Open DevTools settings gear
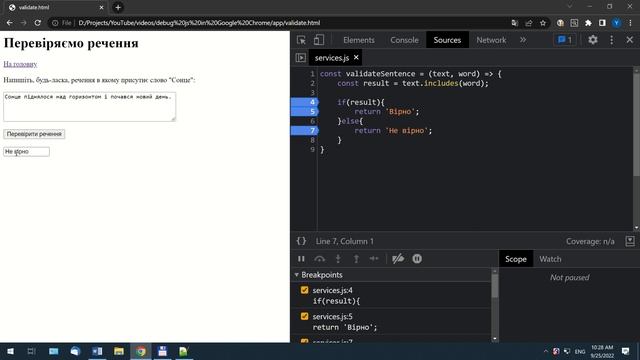Screen dimensions: 640x360 tap(593, 40)
